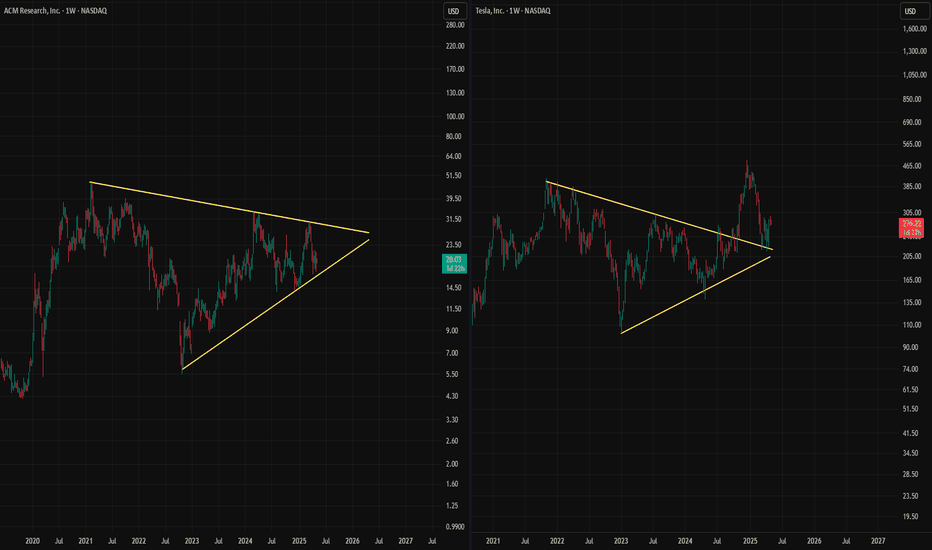Click 850.00 on the Tesla price axis
The image size is (932, 550).
tap(912, 99)
